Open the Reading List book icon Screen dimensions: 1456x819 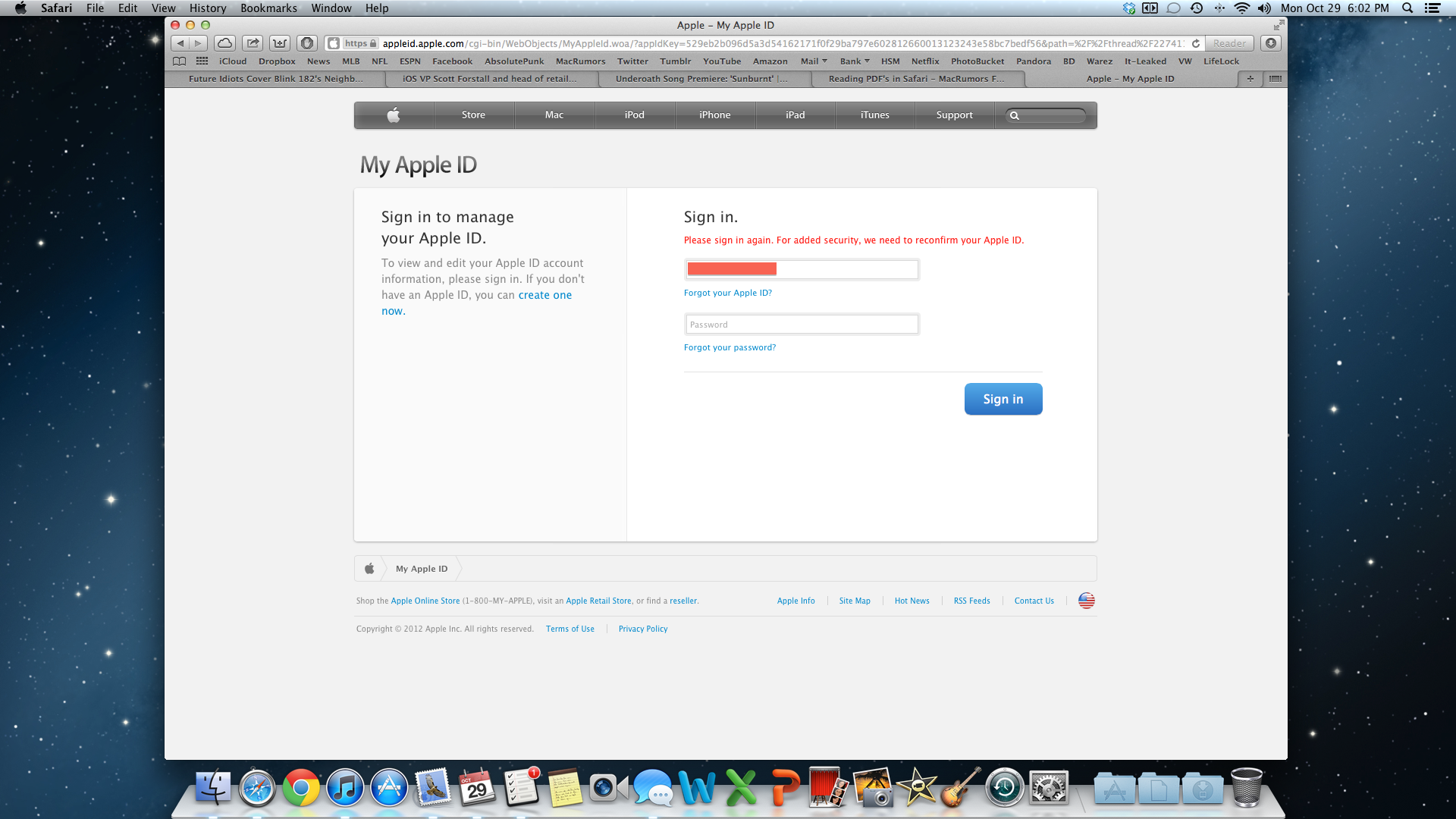(x=179, y=61)
